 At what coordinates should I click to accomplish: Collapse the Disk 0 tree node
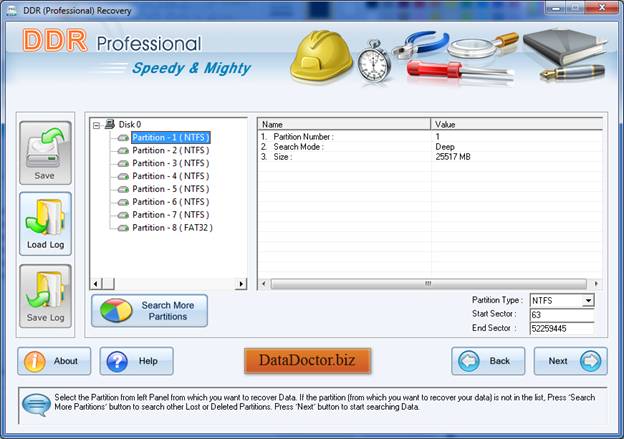click(96, 125)
